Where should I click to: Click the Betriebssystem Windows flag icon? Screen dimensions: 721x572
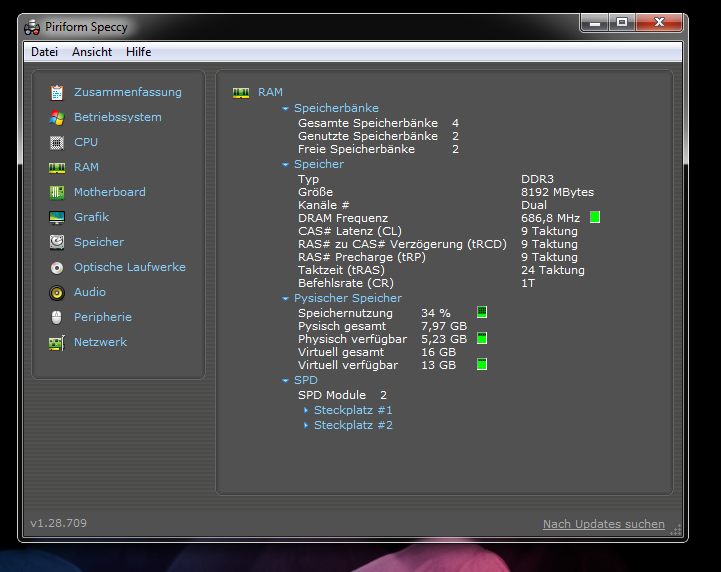(57, 118)
